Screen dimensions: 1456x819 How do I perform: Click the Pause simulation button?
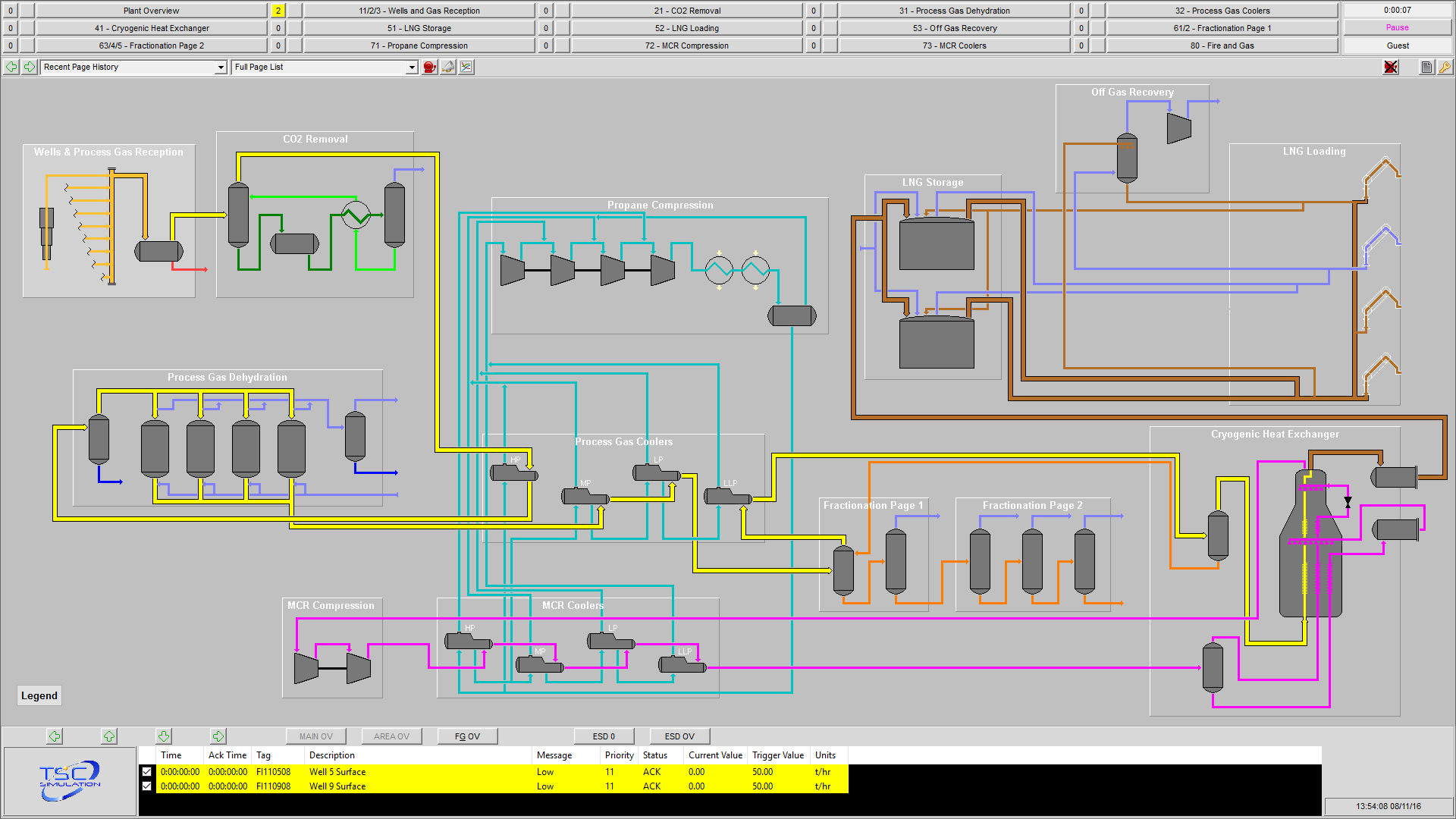click(x=1398, y=28)
